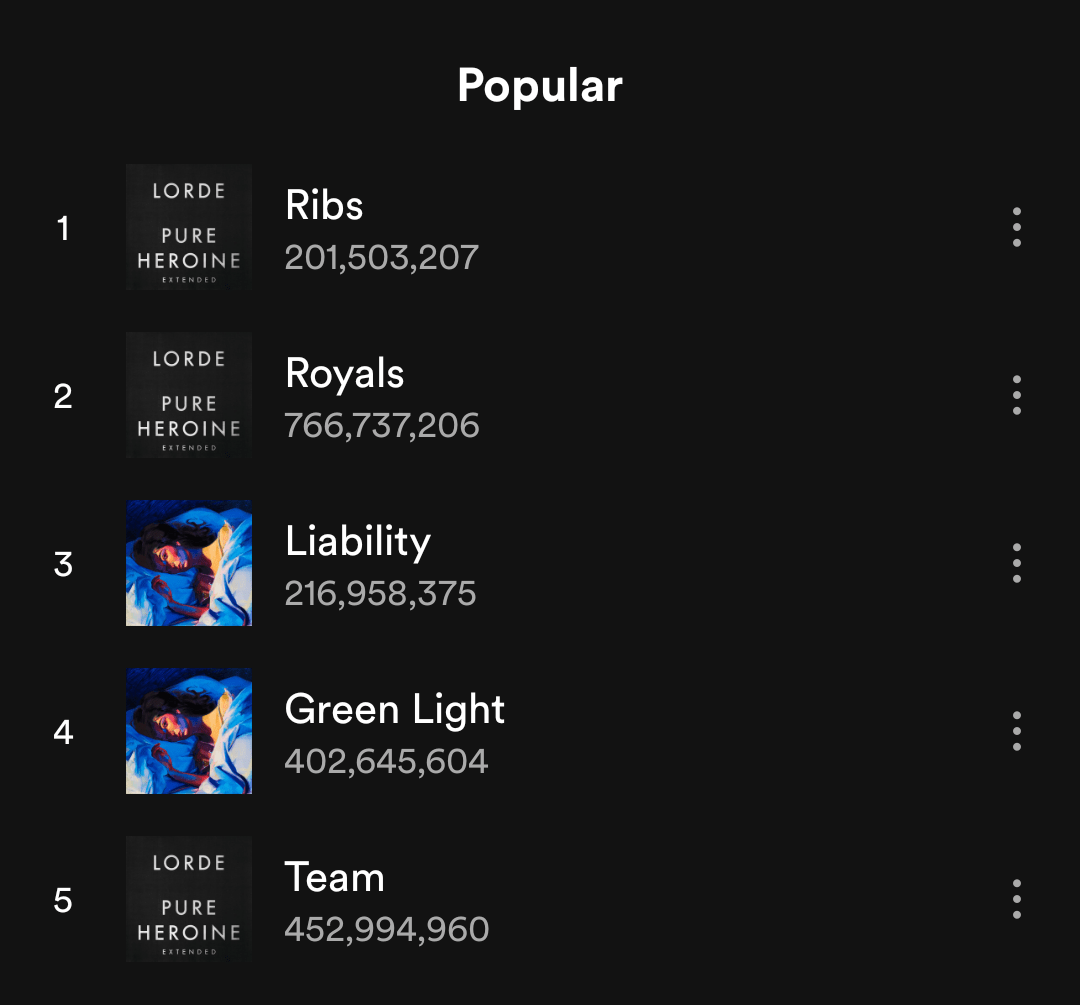Image resolution: width=1080 pixels, height=1005 pixels.
Task: Click the Pure Heroine cover beside Team
Action: click(189, 899)
